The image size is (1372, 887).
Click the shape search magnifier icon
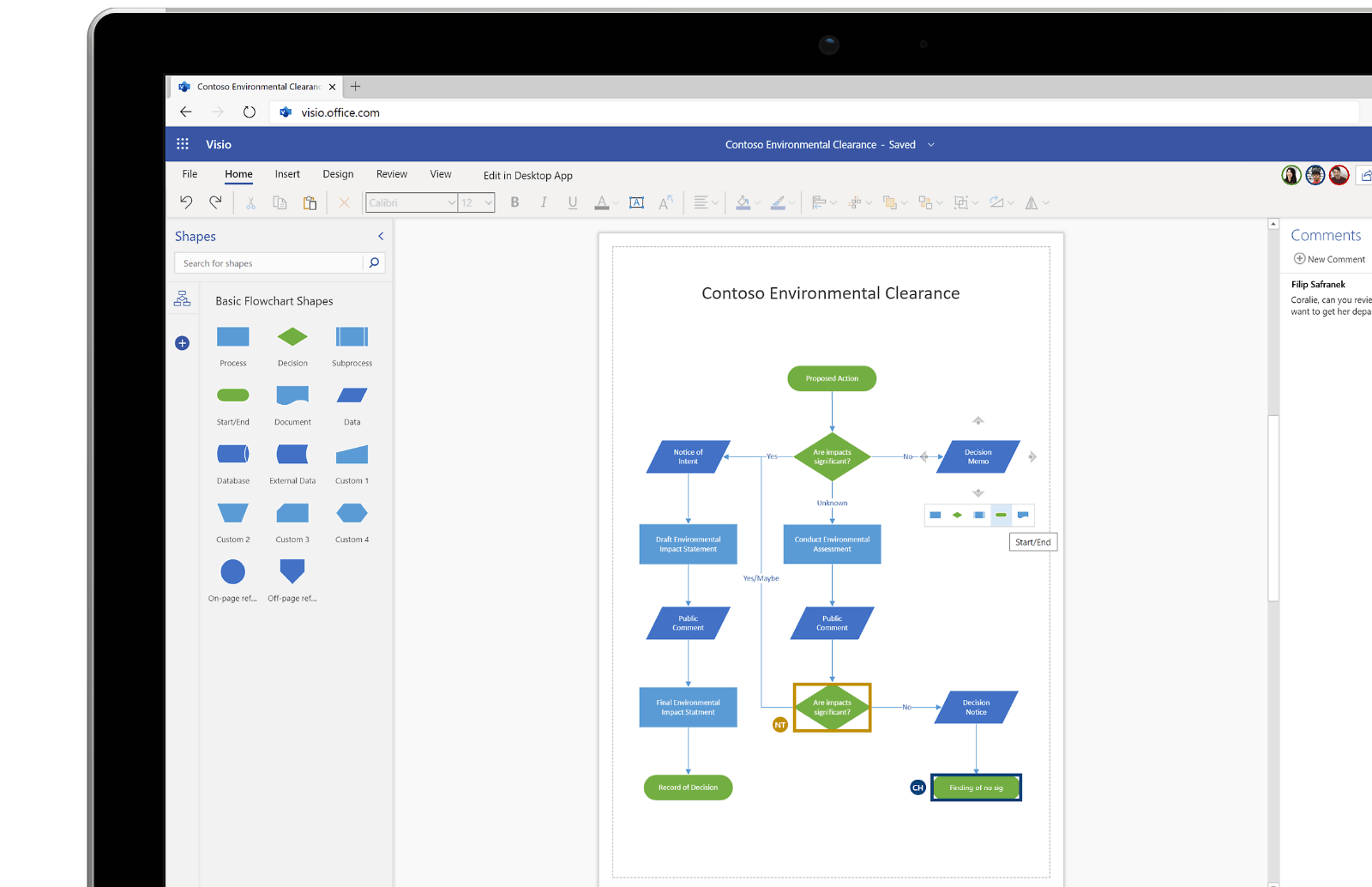pyautogui.click(x=374, y=262)
